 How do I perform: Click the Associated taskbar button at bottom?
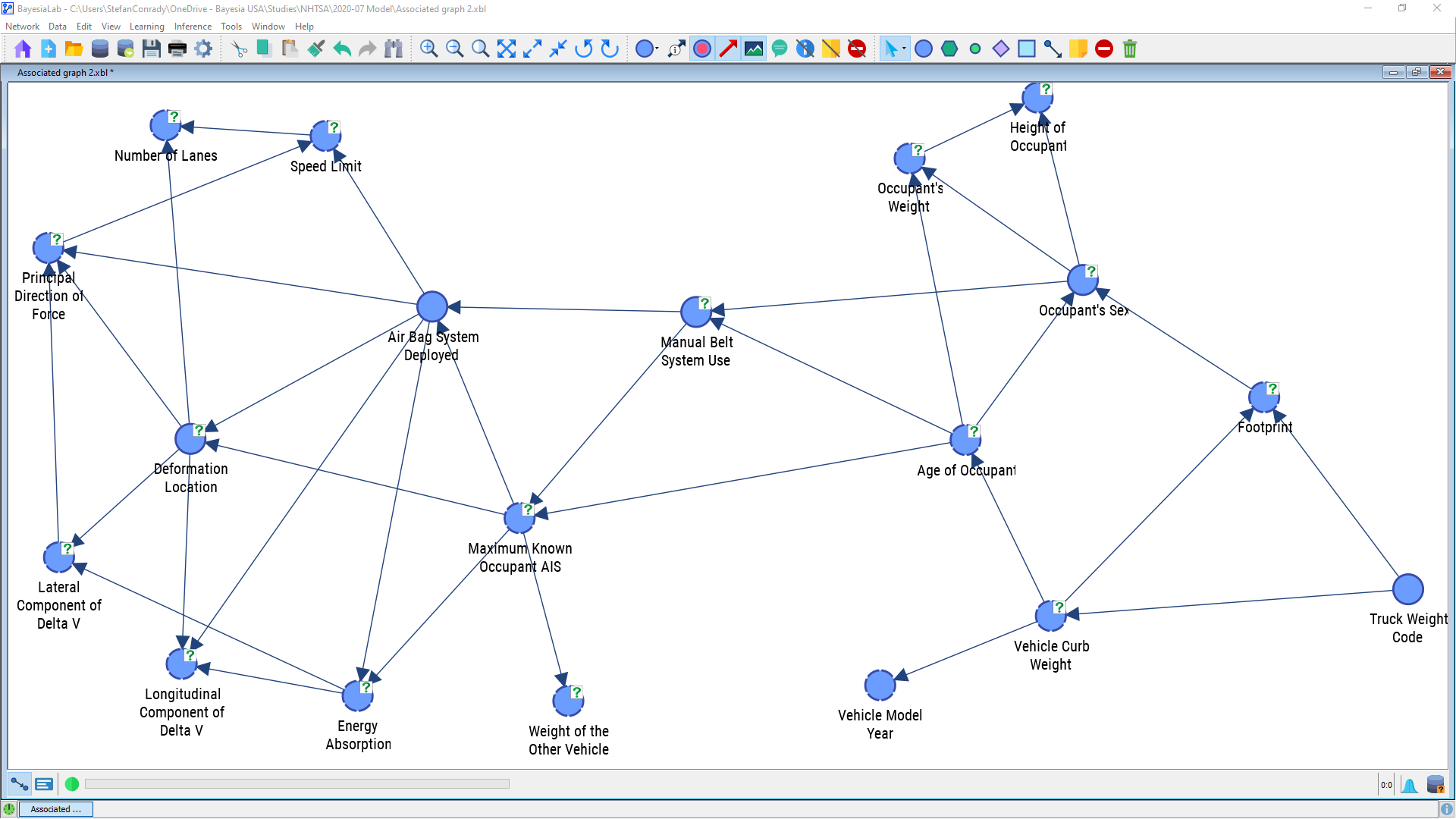(x=55, y=809)
